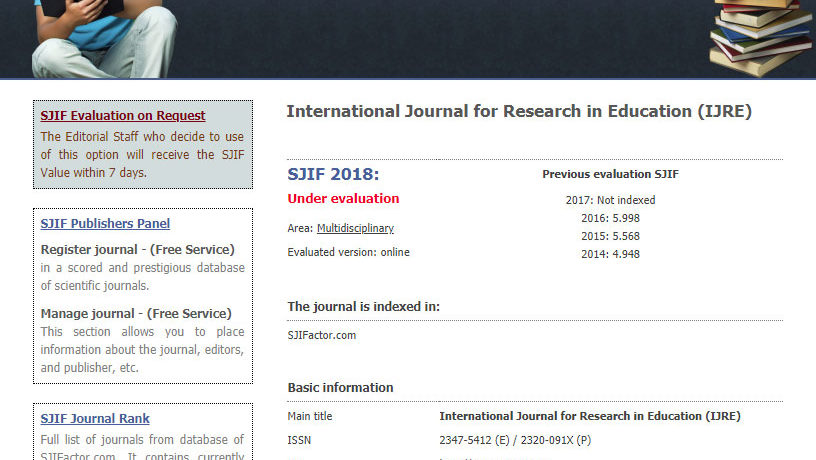
Task: Follow the Multidisciplinary area link
Action: [x=355, y=228]
